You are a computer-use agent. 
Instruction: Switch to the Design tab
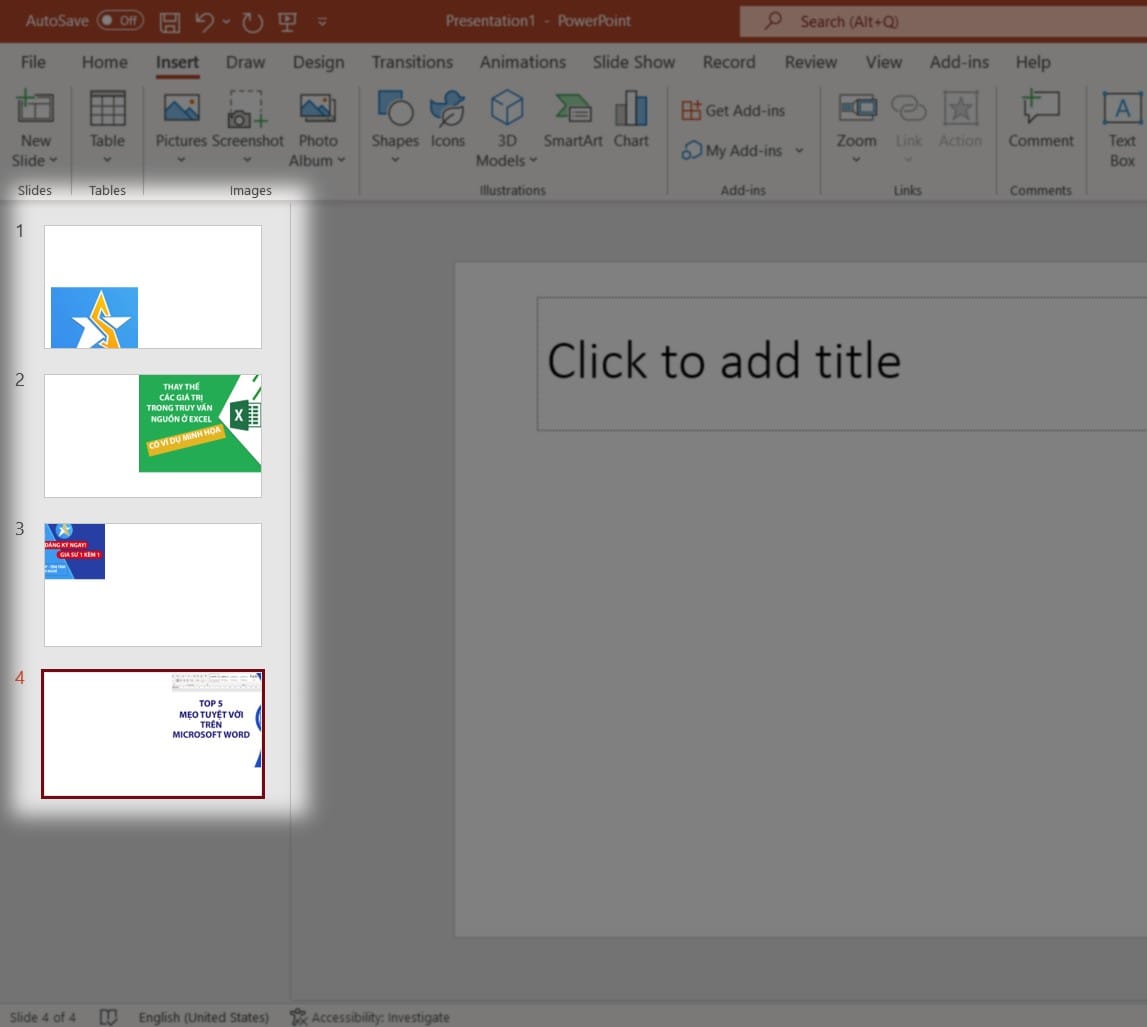318,62
